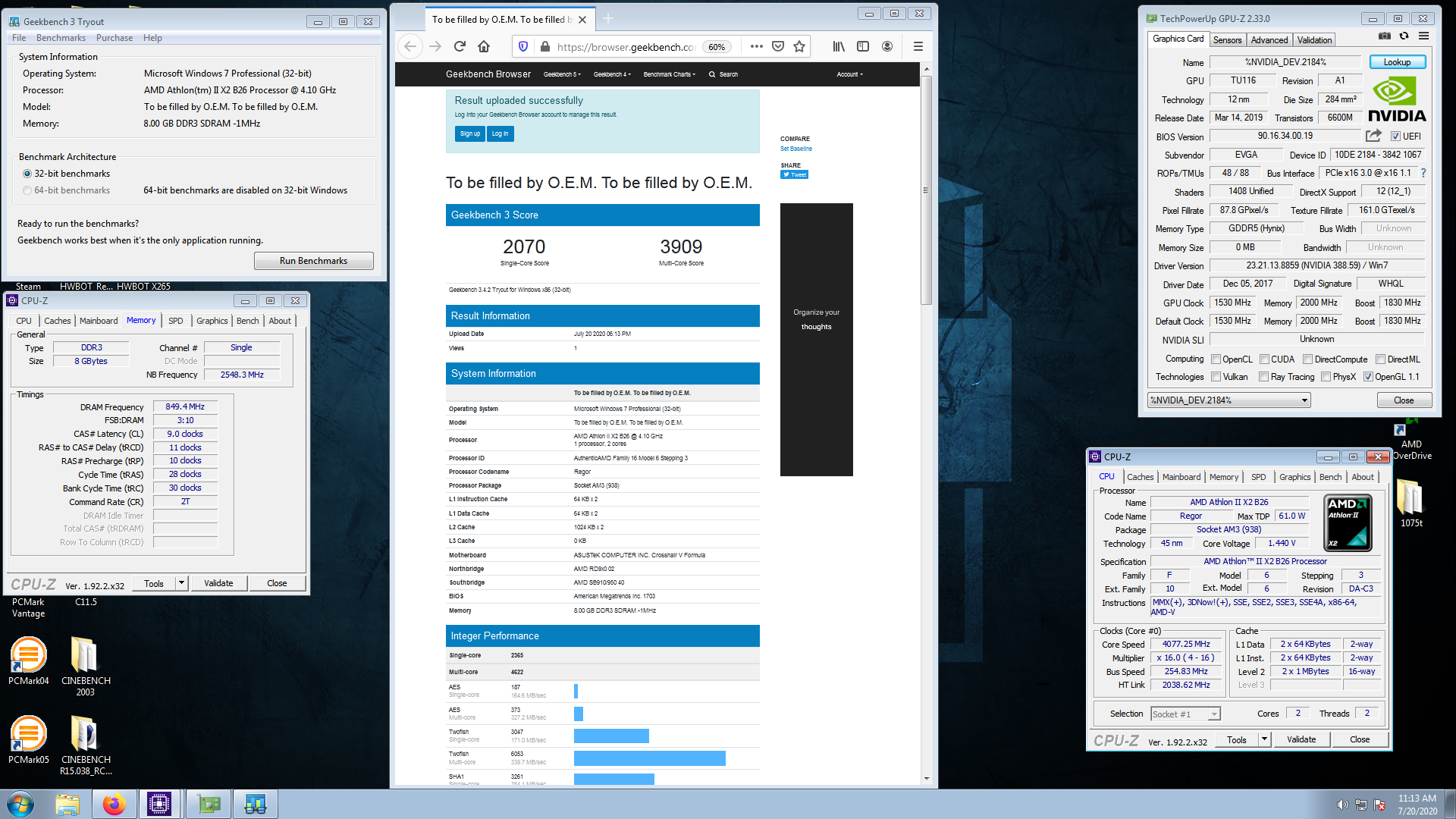This screenshot has height=819, width=1456.
Task: Expand Account menu on Geekbench Browser
Action: [x=849, y=74]
